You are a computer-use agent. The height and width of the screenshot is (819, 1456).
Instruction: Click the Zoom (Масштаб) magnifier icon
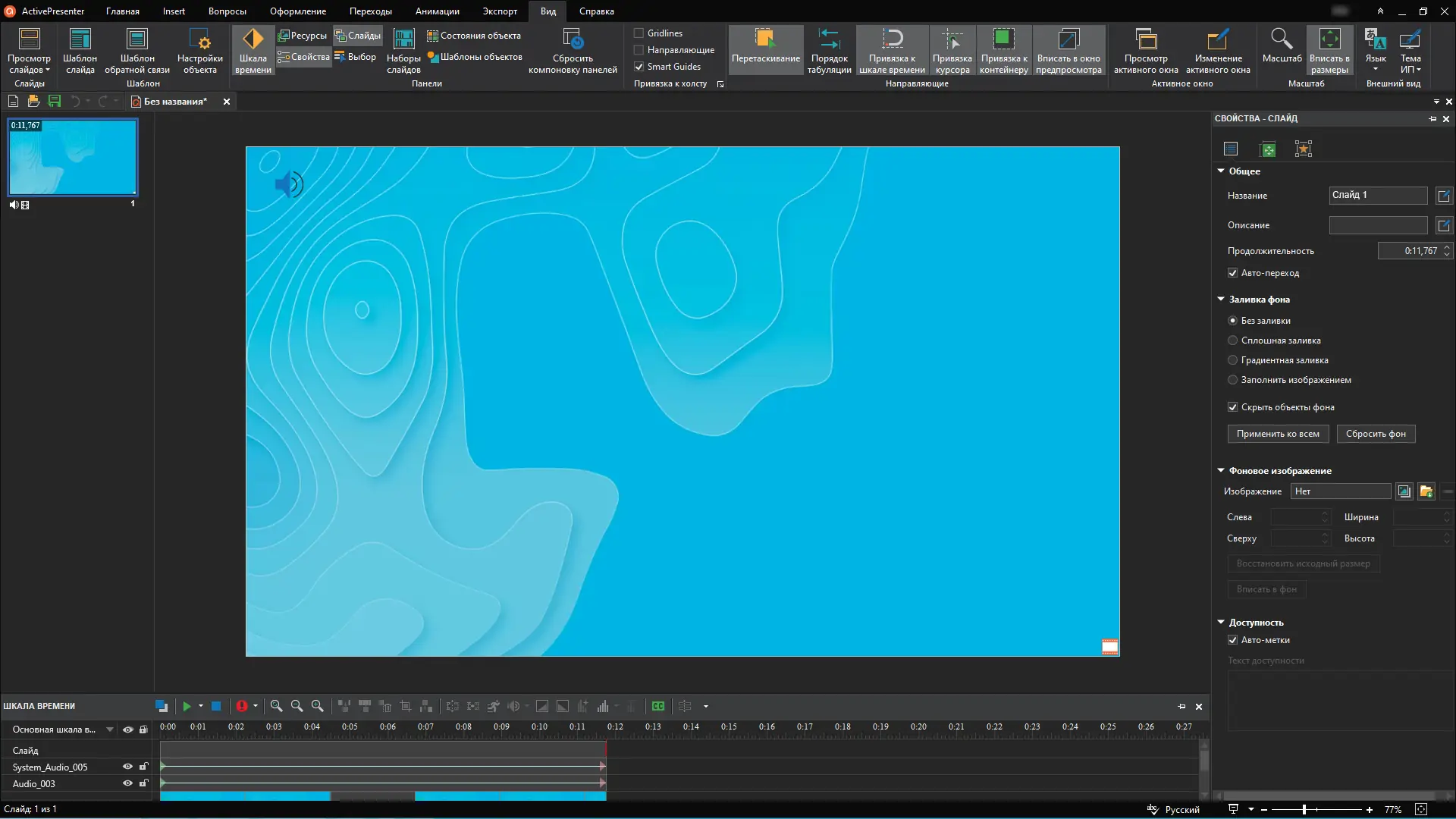pos(1282,39)
